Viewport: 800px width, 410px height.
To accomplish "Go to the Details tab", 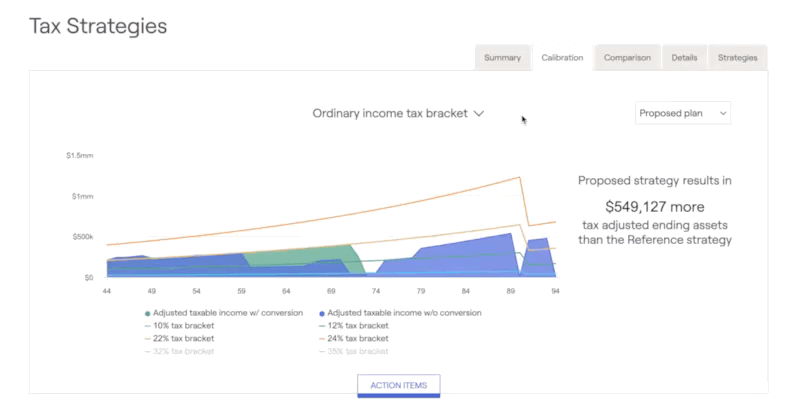I will [x=684, y=58].
